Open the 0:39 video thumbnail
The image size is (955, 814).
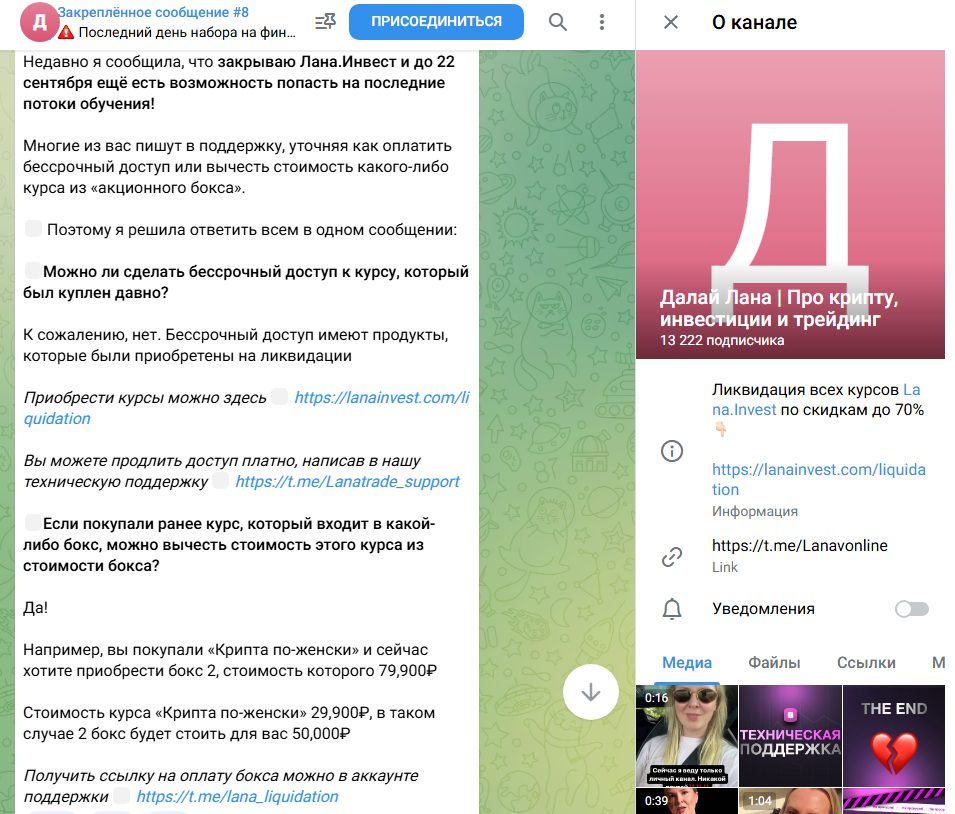(687, 801)
